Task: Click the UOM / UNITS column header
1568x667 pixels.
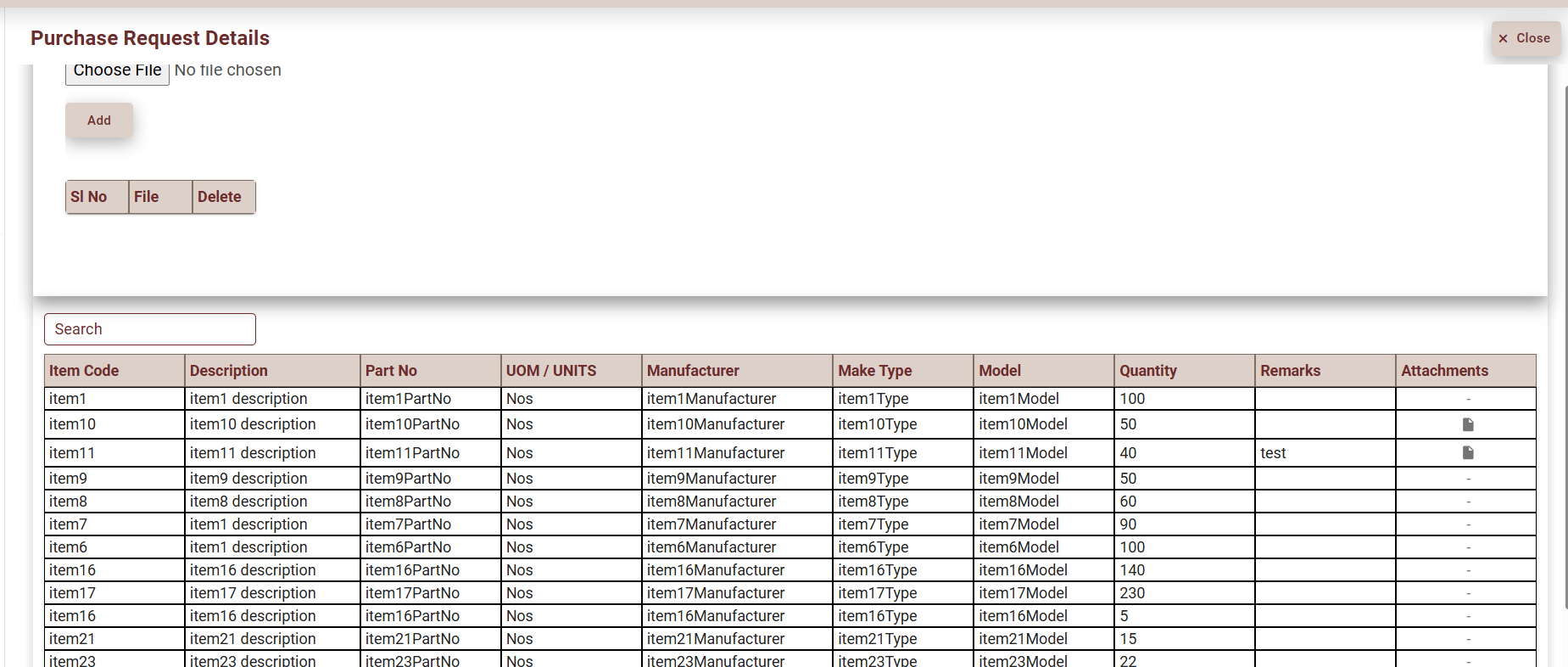Action: [x=551, y=371]
